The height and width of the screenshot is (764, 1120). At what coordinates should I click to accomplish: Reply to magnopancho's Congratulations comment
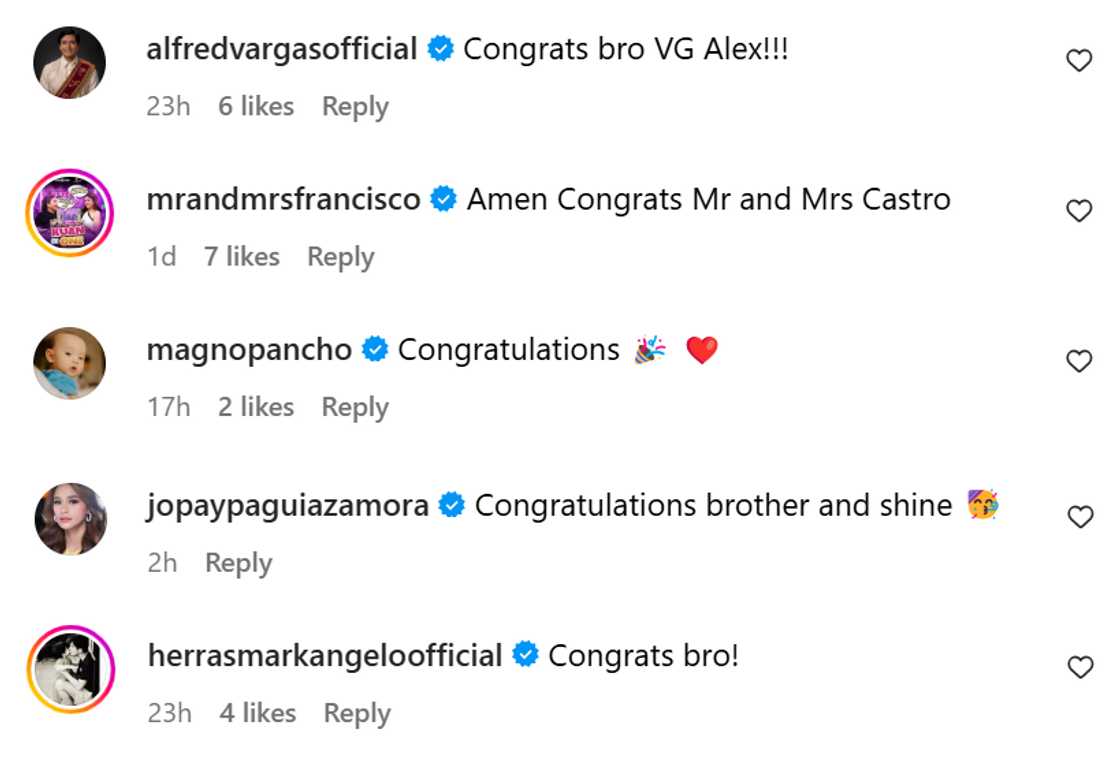[x=355, y=407]
